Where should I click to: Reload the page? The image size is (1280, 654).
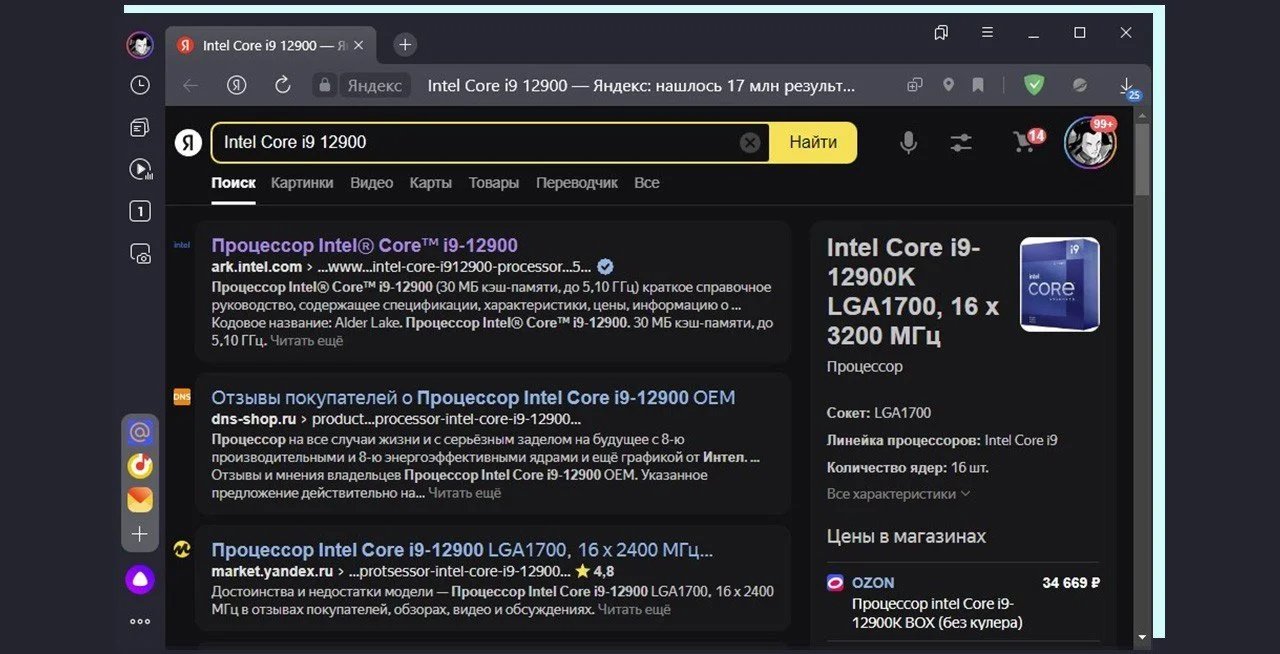pyautogui.click(x=283, y=86)
